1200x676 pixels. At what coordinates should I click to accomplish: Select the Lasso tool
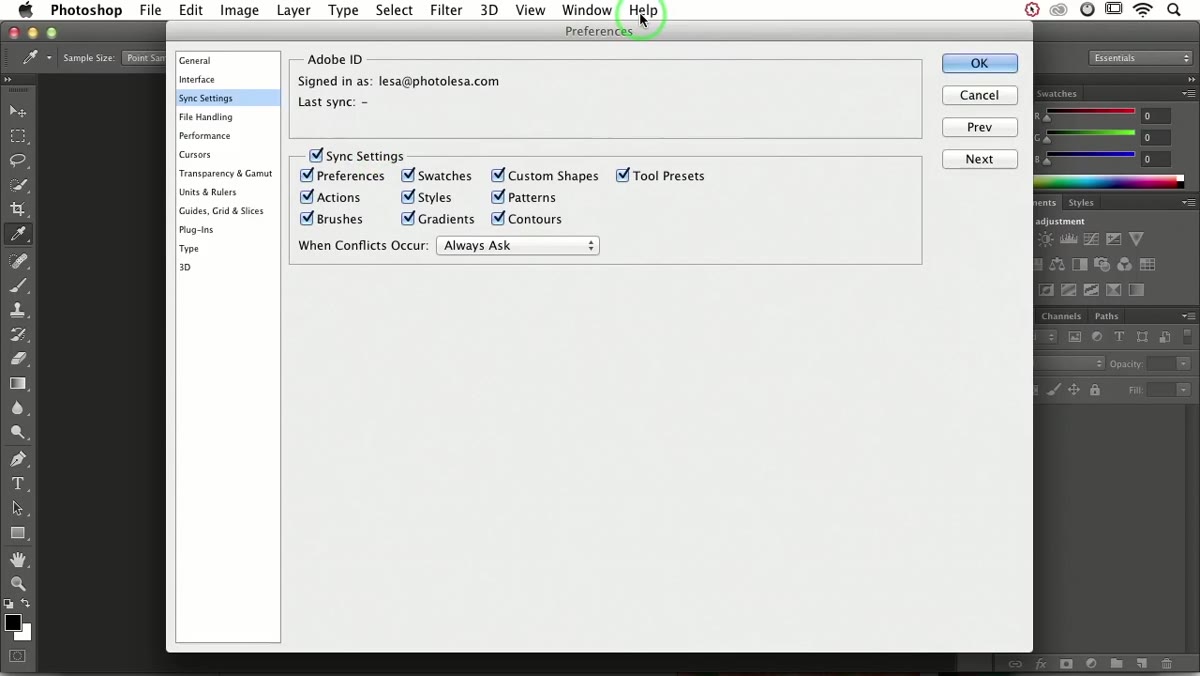point(18,160)
